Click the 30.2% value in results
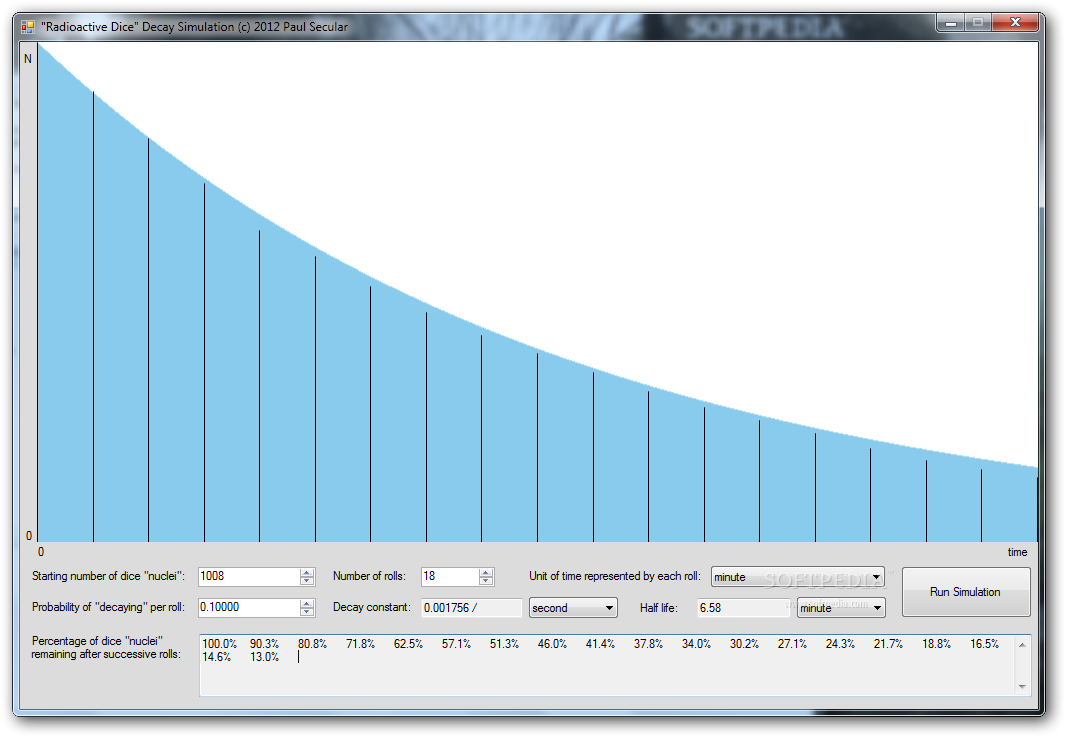This screenshot has height=737, width=1066. (744, 644)
